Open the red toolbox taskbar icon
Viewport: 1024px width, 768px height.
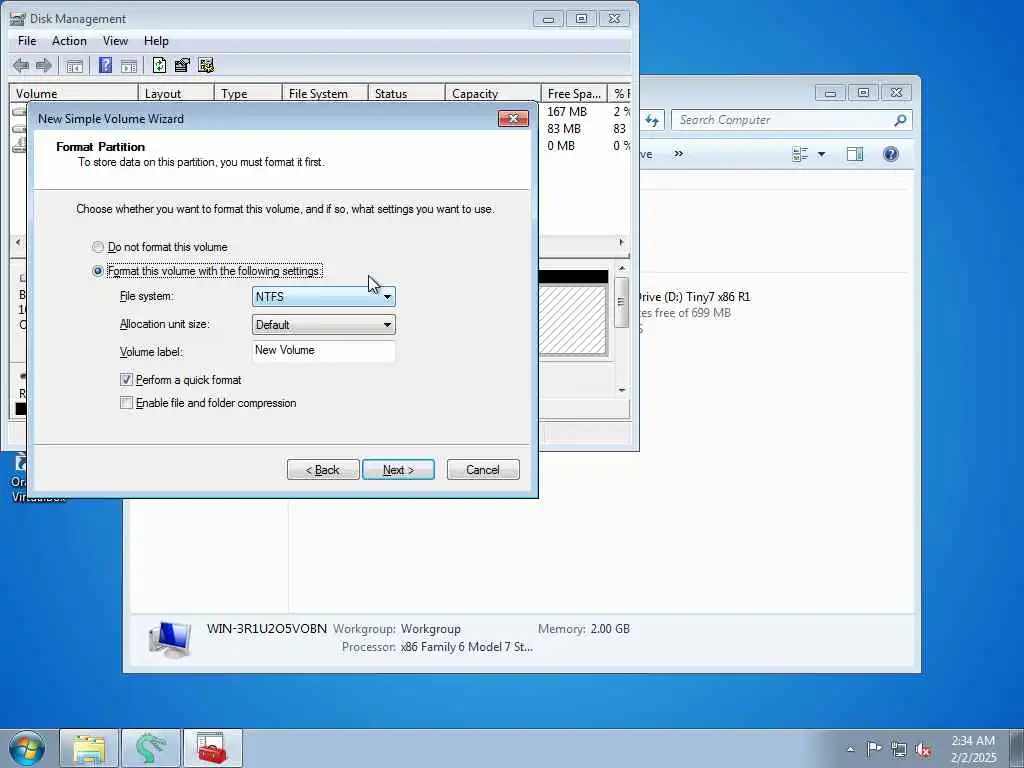tap(212, 748)
